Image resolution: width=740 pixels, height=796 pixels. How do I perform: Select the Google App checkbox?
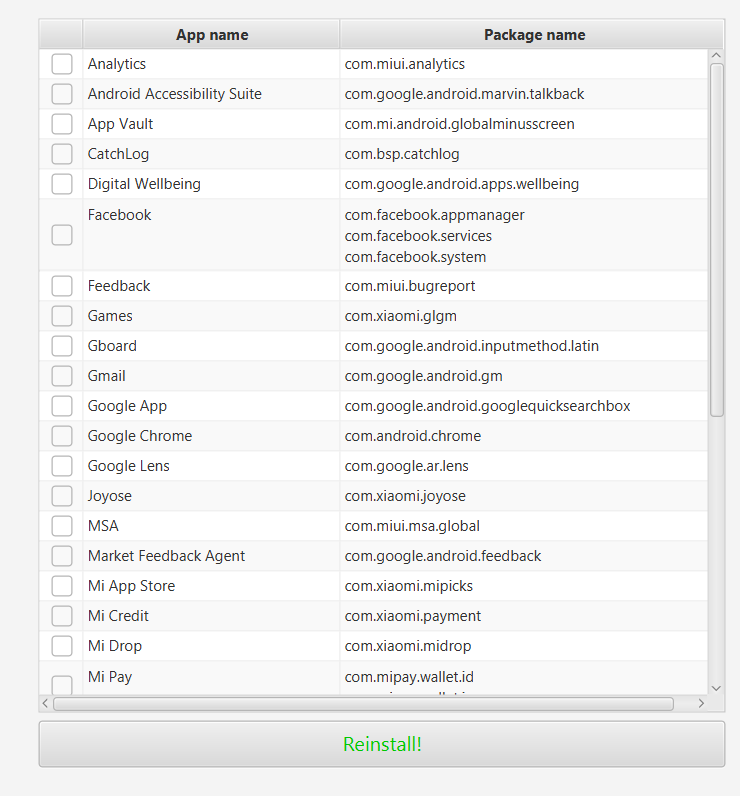(x=62, y=406)
